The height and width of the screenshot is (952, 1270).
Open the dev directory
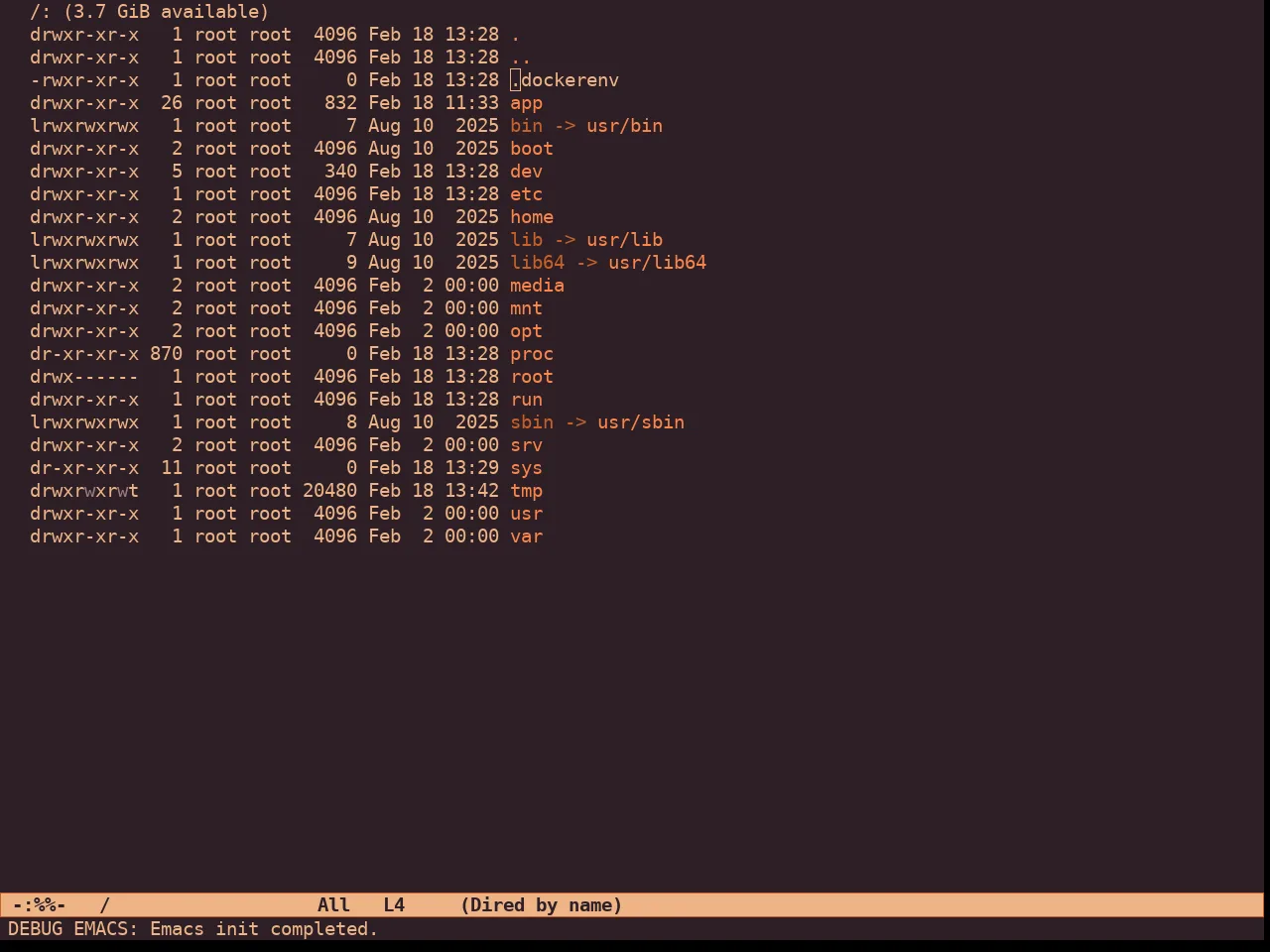click(526, 172)
